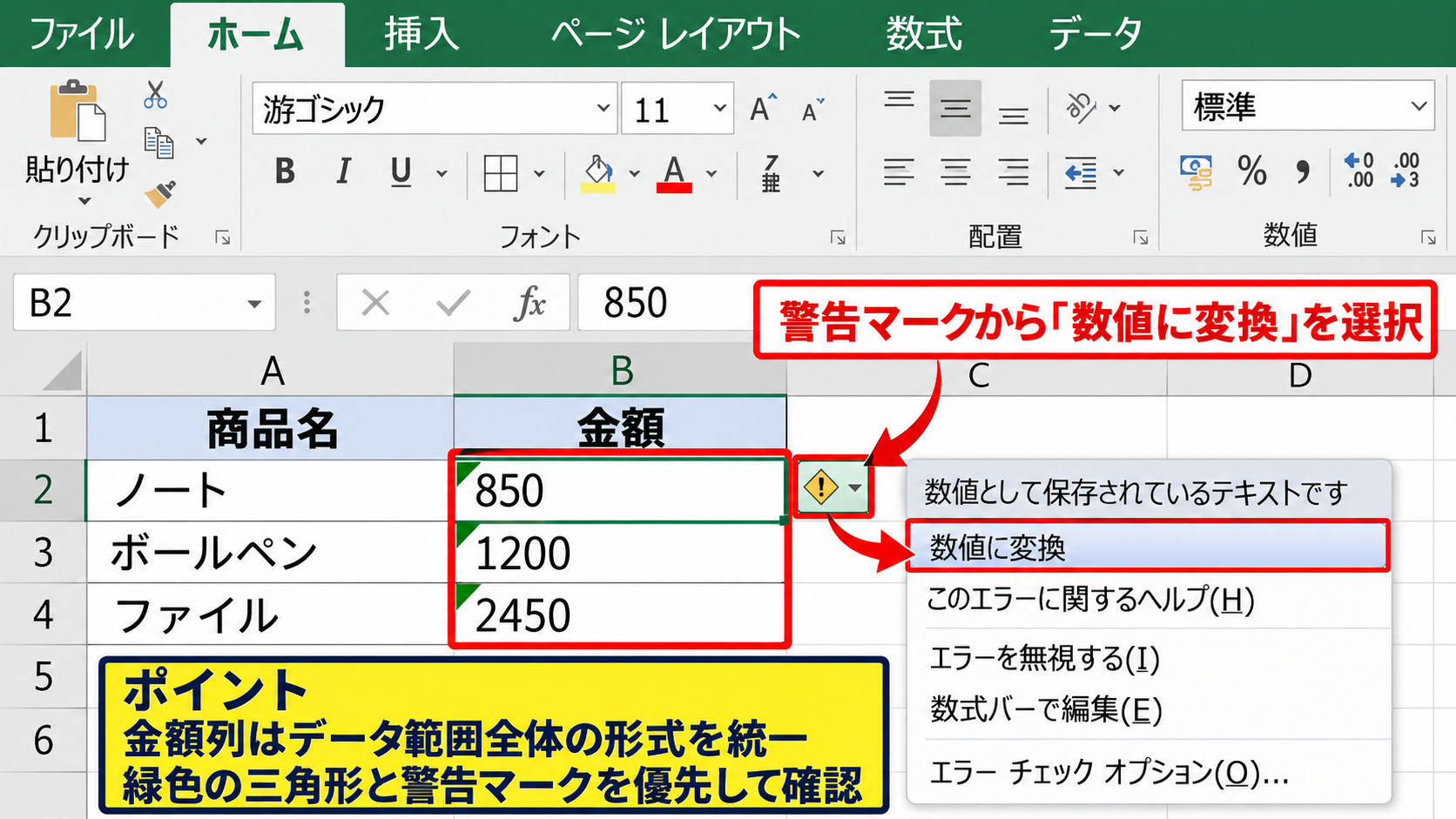Click the orientation angled text icon
The width and height of the screenshot is (1456, 819).
1081,108
